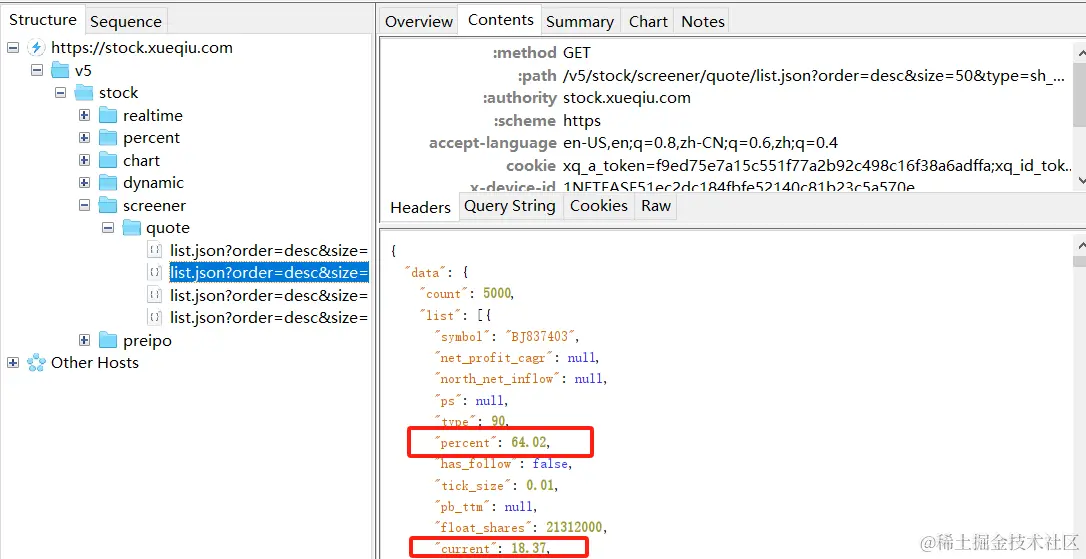
Task: Click scroll-up arrow of headers pane scrollbar
Action: [1079, 53]
